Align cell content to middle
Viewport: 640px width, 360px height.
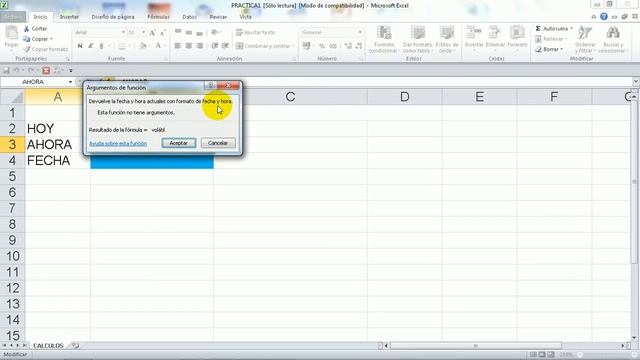tap(189, 32)
